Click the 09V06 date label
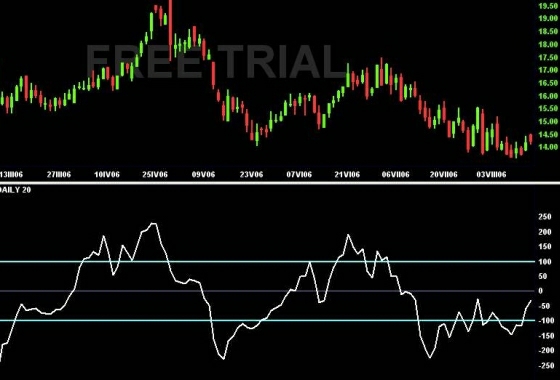560x380 pixels. pos(204,175)
